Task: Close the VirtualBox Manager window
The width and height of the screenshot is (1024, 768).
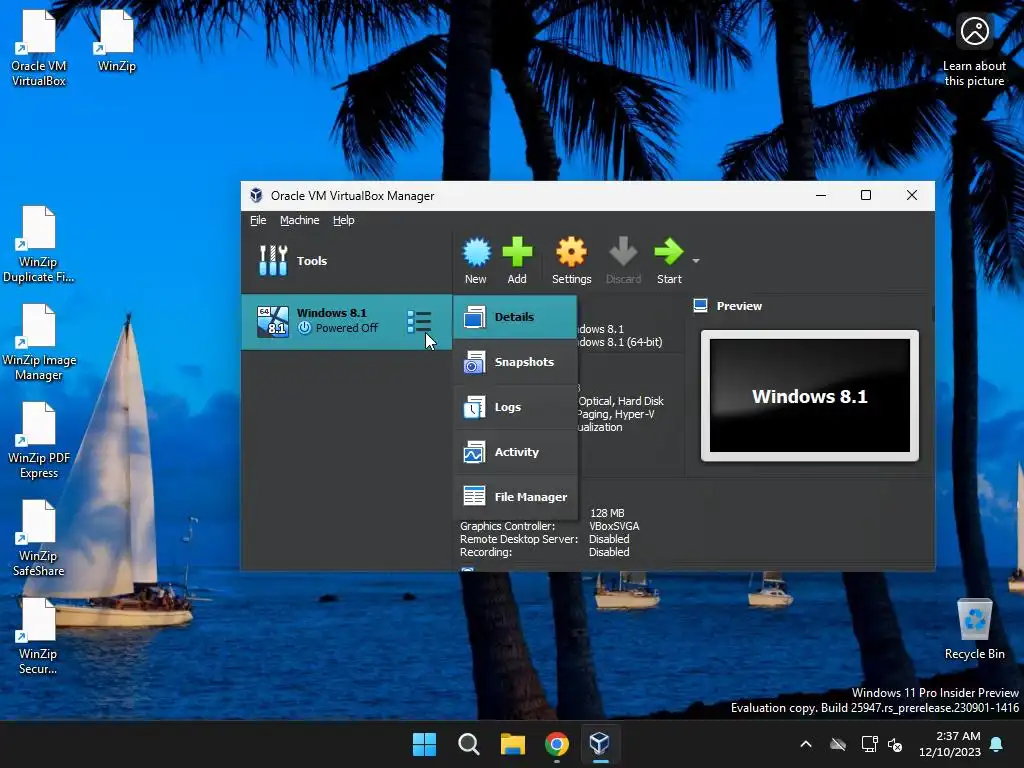Action: coord(912,195)
